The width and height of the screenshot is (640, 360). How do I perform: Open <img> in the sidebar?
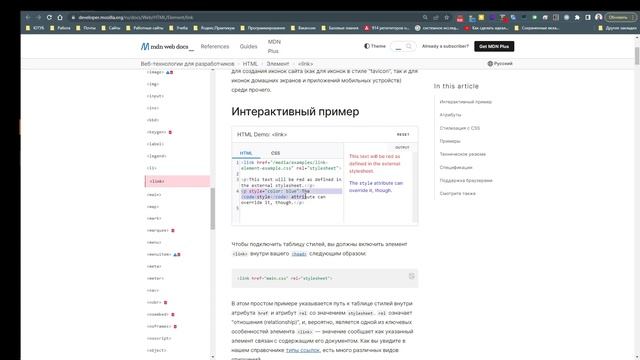(153, 84)
